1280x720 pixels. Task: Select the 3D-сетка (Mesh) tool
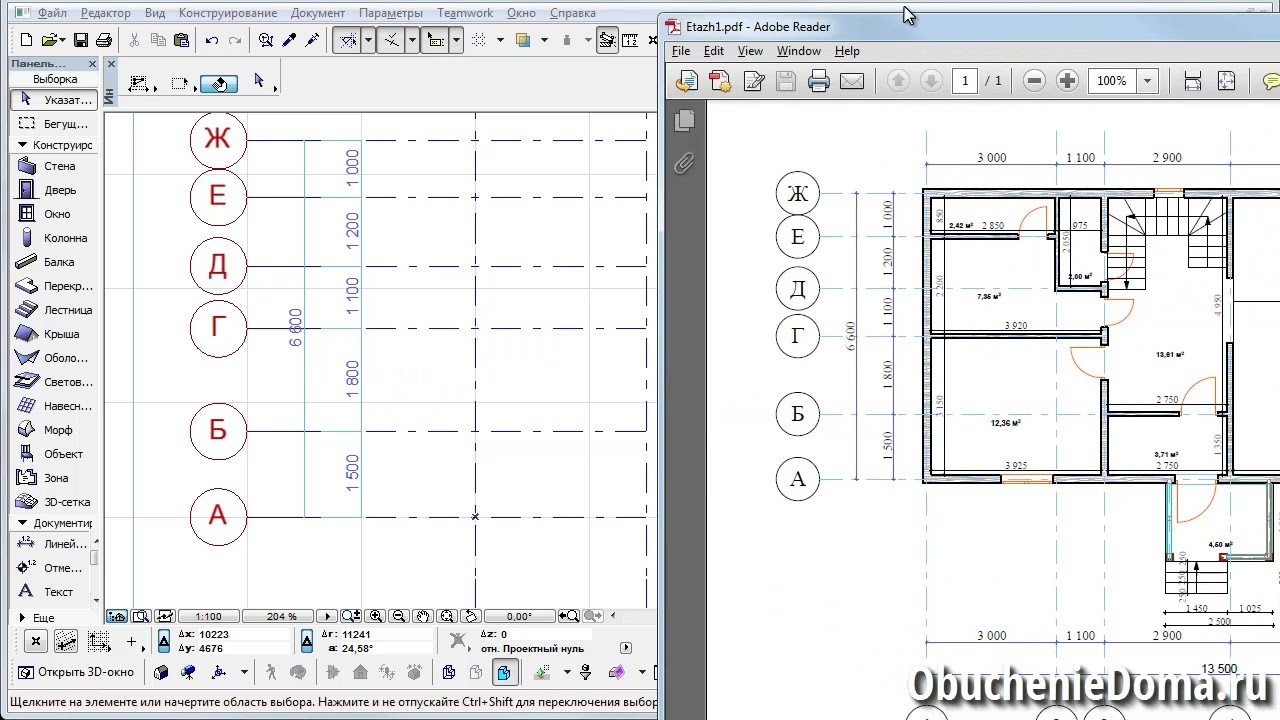pos(55,502)
